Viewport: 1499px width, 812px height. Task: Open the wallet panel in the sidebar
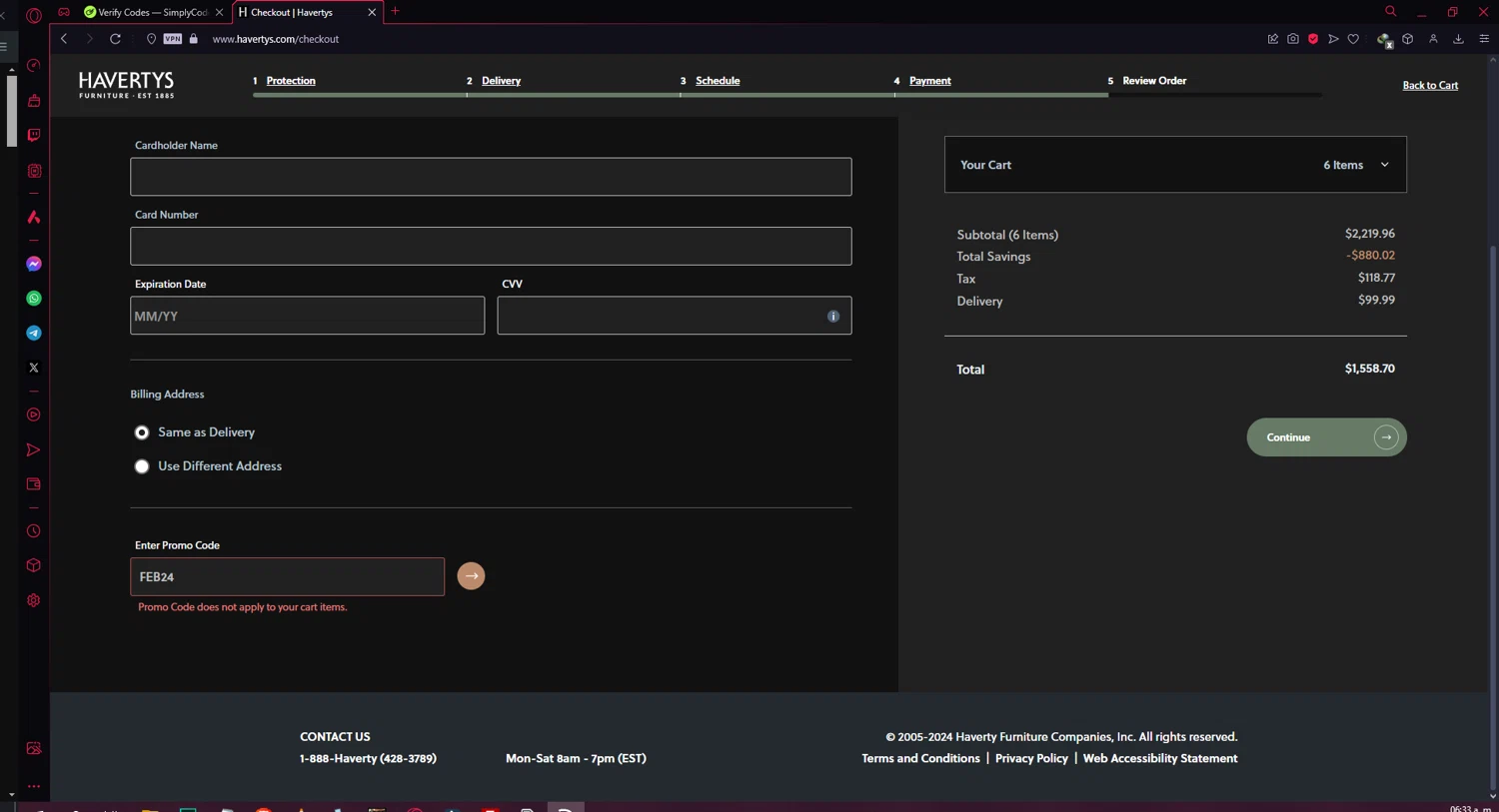[34, 484]
